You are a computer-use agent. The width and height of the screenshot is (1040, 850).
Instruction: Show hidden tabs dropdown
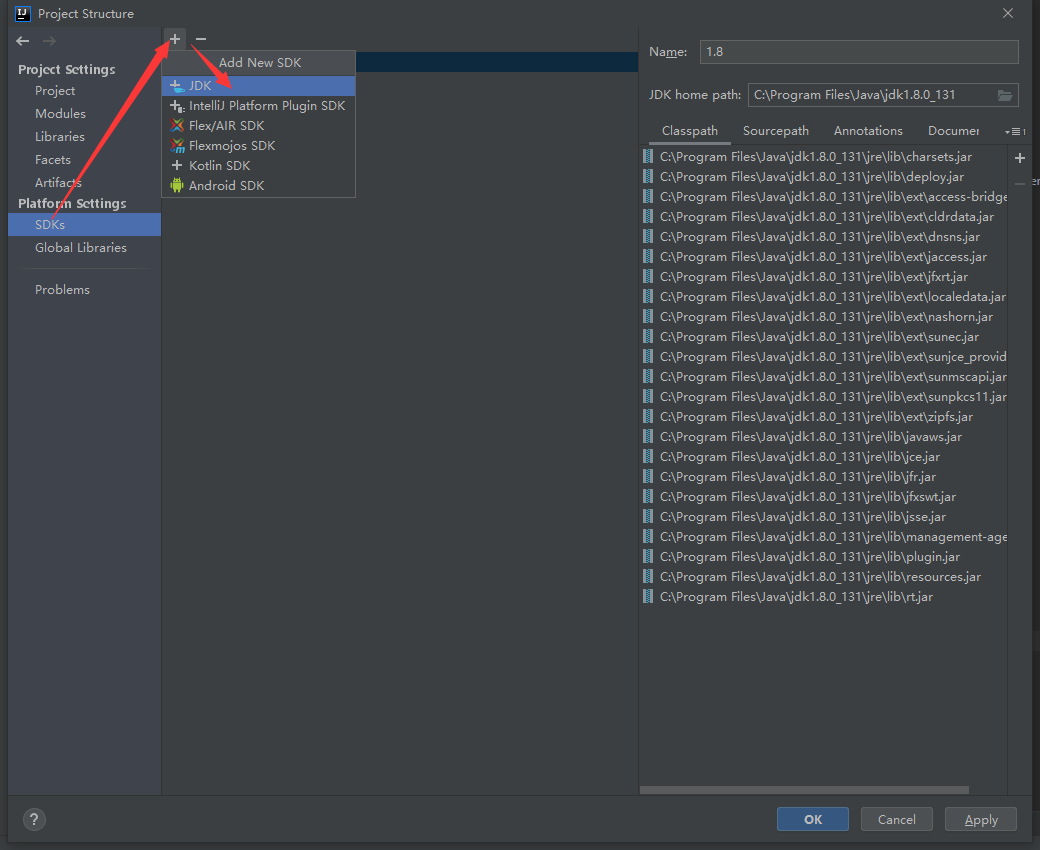click(x=1015, y=131)
